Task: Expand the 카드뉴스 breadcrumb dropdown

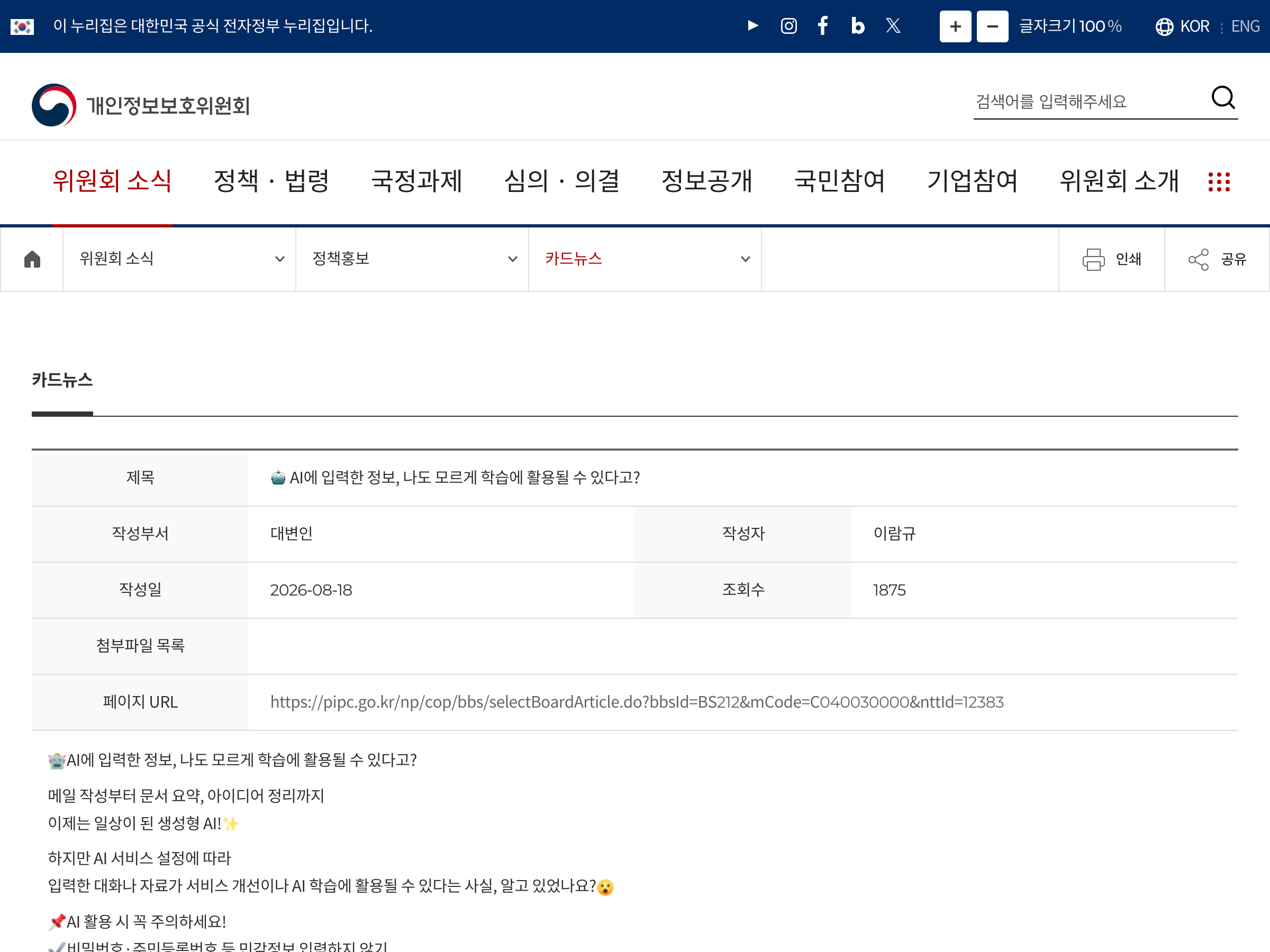Action: (645, 259)
